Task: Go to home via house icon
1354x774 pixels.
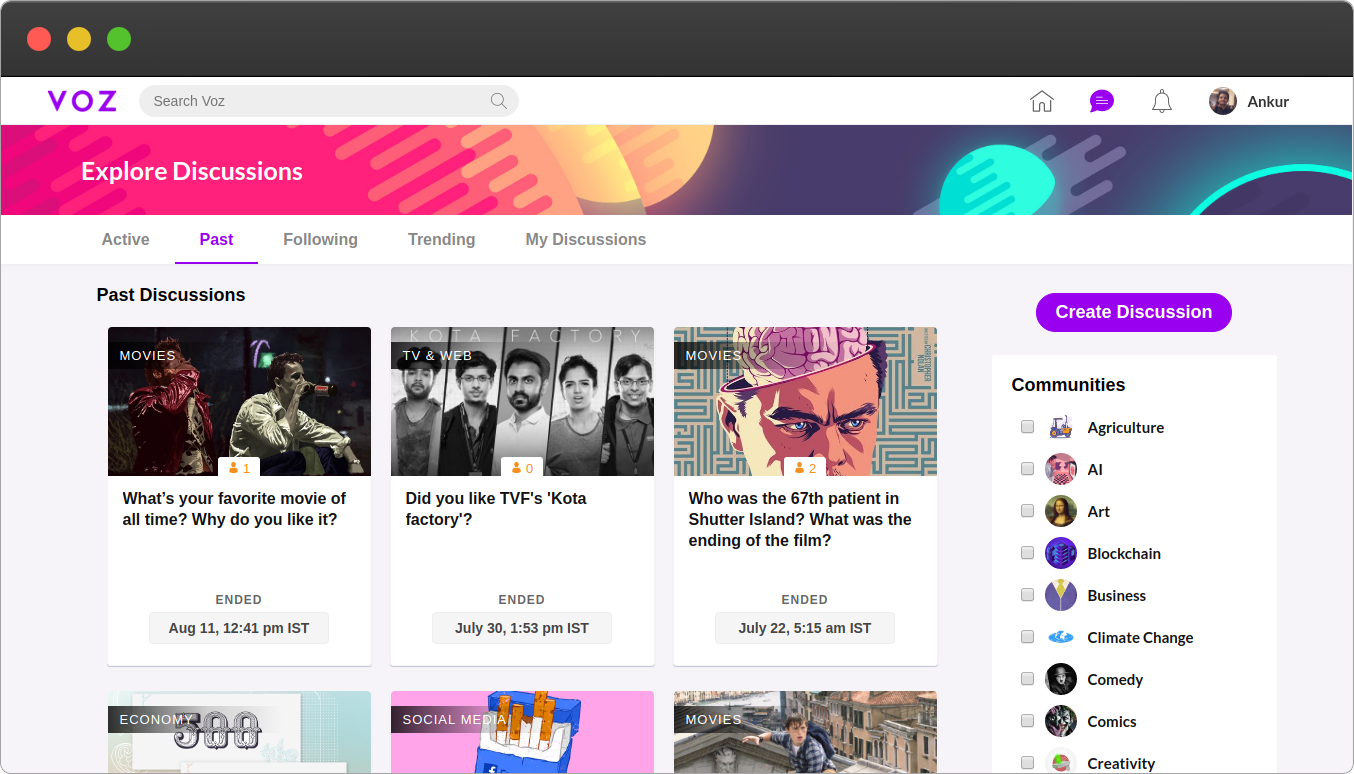Action: 1042,101
